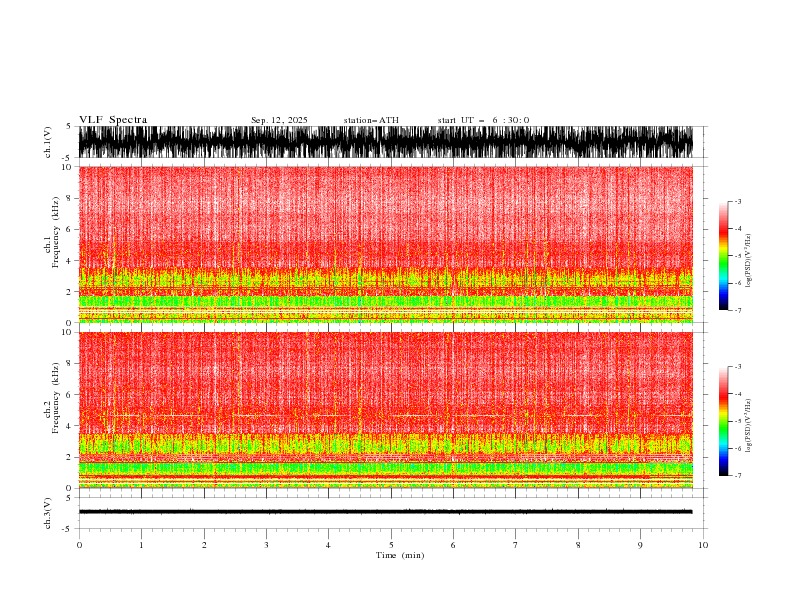Click time axis tick label '5'
Viewport: 792px width, 612px height.
391,545
